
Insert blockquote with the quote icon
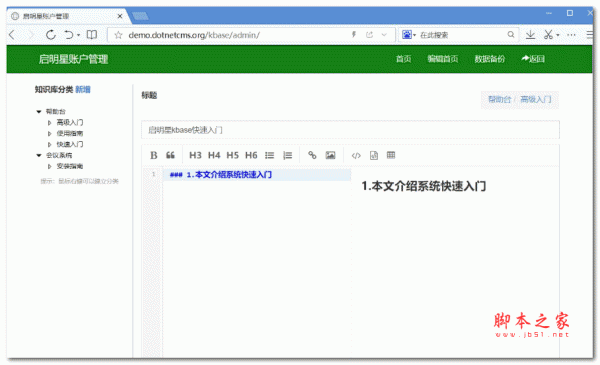(170, 155)
